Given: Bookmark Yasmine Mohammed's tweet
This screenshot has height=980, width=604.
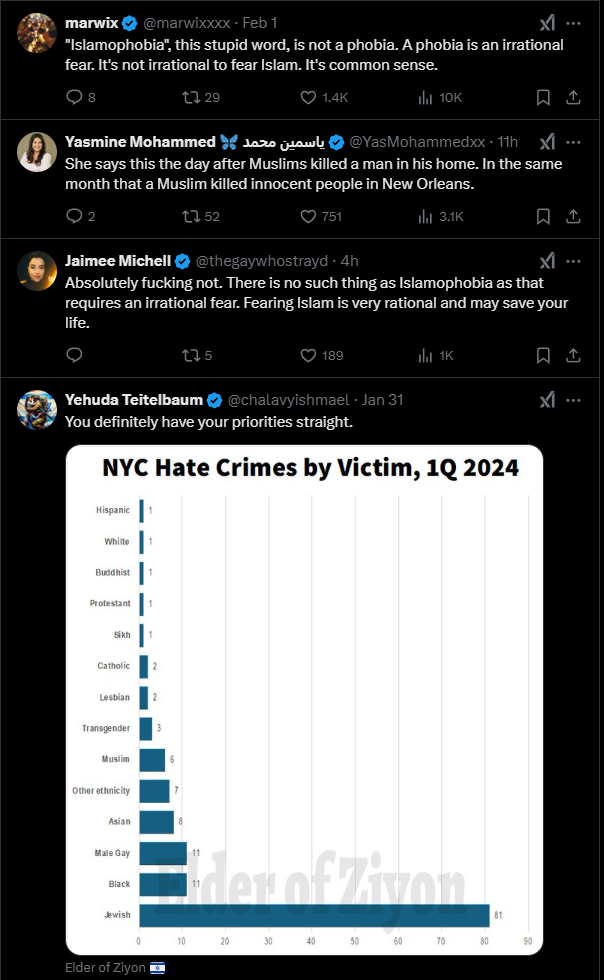Looking at the screenshot, I should pos(543,216).
